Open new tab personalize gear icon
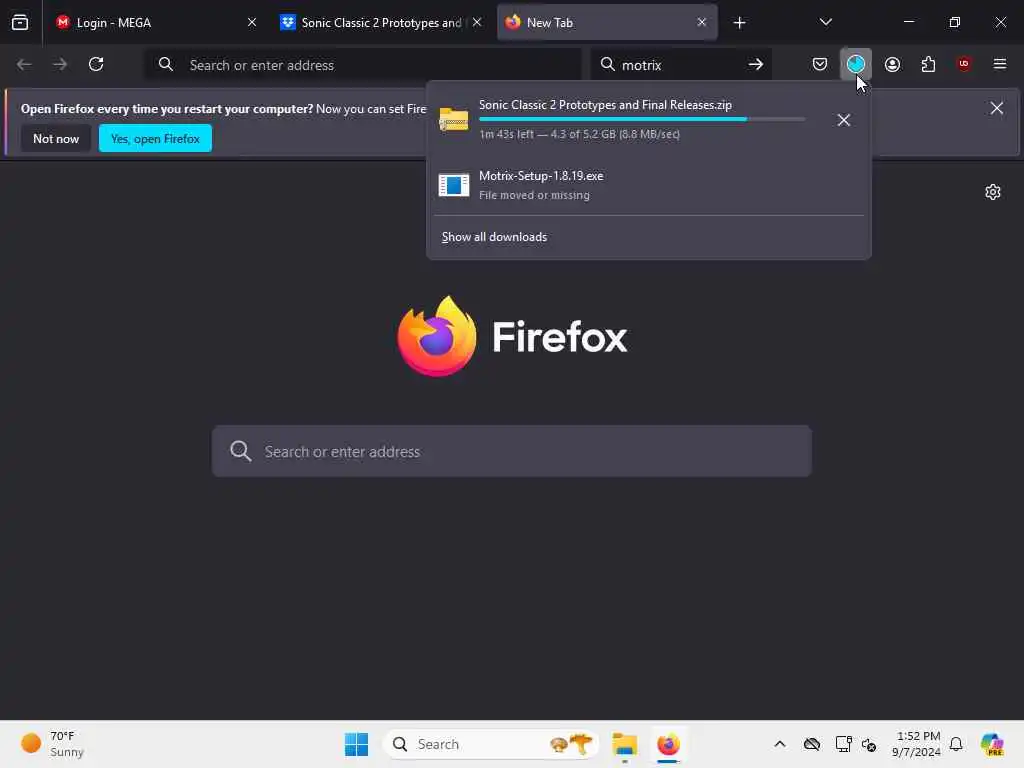The image size is (1024, 768). [x=993, y=192]
